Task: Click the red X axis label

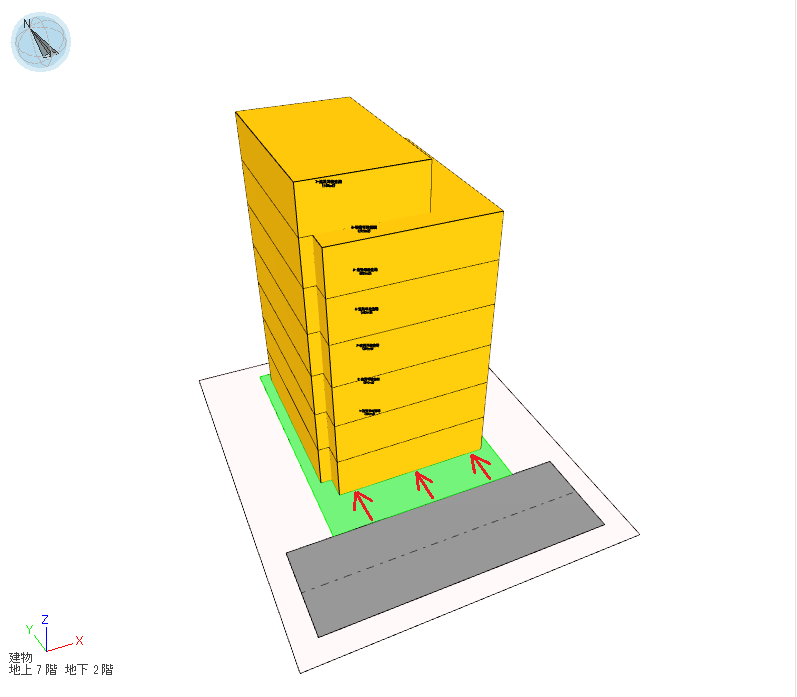Action: 79,640
